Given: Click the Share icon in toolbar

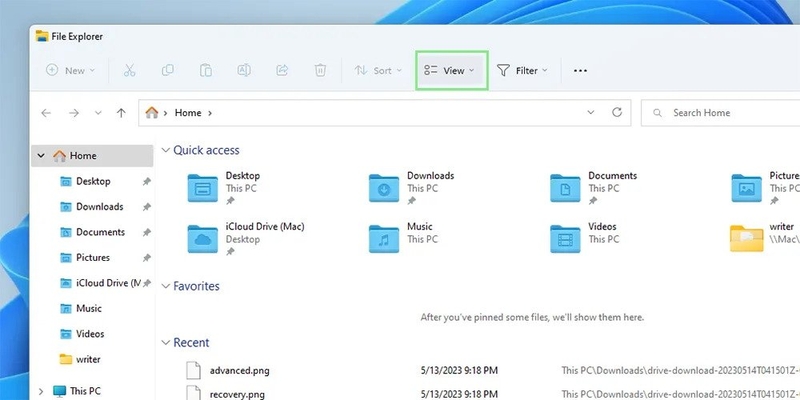Looking at the screenshot, I should [282, 70].
